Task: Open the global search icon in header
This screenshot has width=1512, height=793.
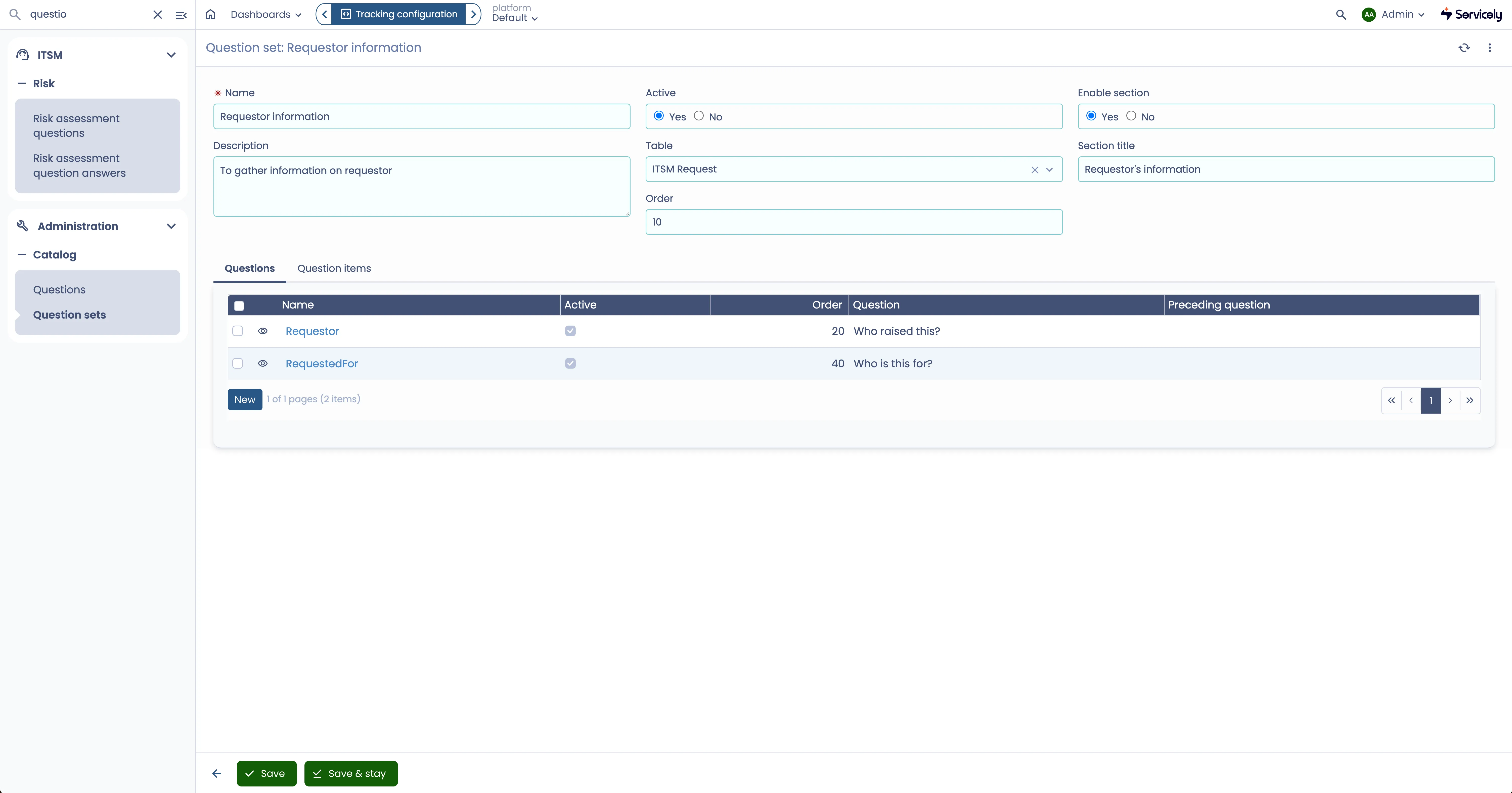Action: coord(1341,15)
